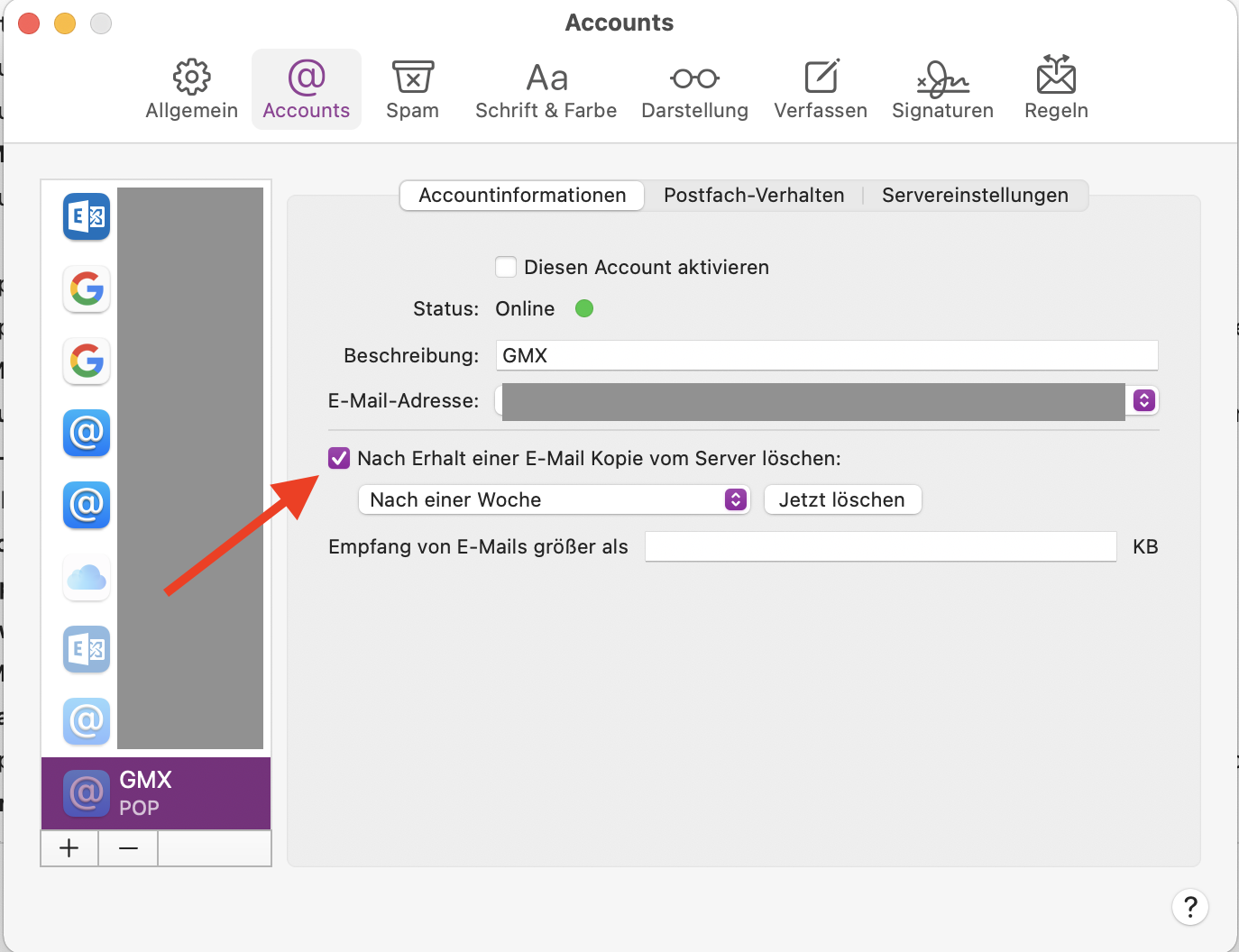Image resolution: width=1239 pixels, height=952 pixels.
Task: Open the Servereinstellungen tab
Action: (x=975, y=196)
